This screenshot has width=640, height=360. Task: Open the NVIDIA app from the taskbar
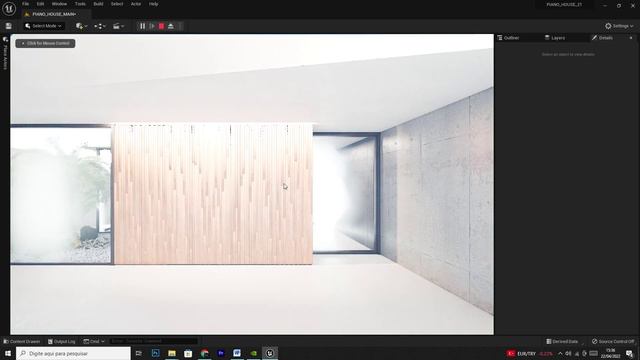point(253,353)
